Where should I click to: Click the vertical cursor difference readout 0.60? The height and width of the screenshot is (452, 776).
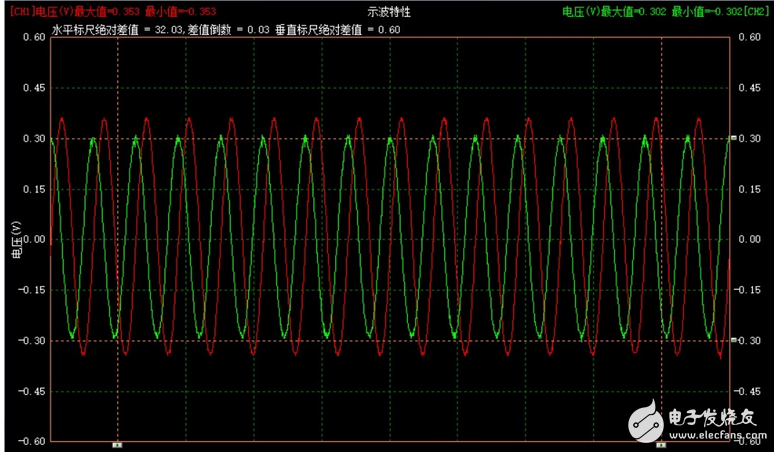coord(389,30)
